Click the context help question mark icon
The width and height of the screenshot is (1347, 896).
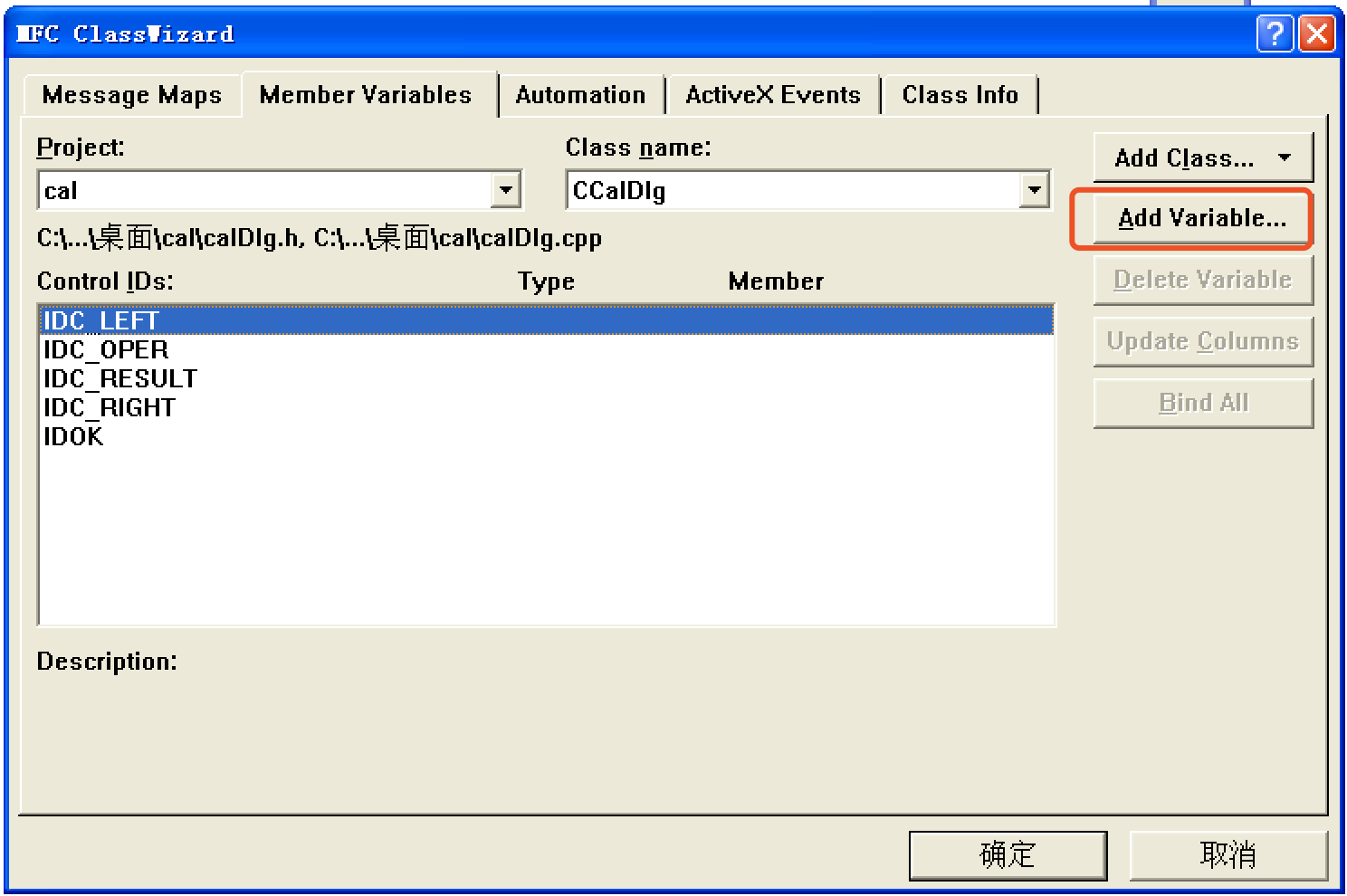click(x=1275, y=33)
